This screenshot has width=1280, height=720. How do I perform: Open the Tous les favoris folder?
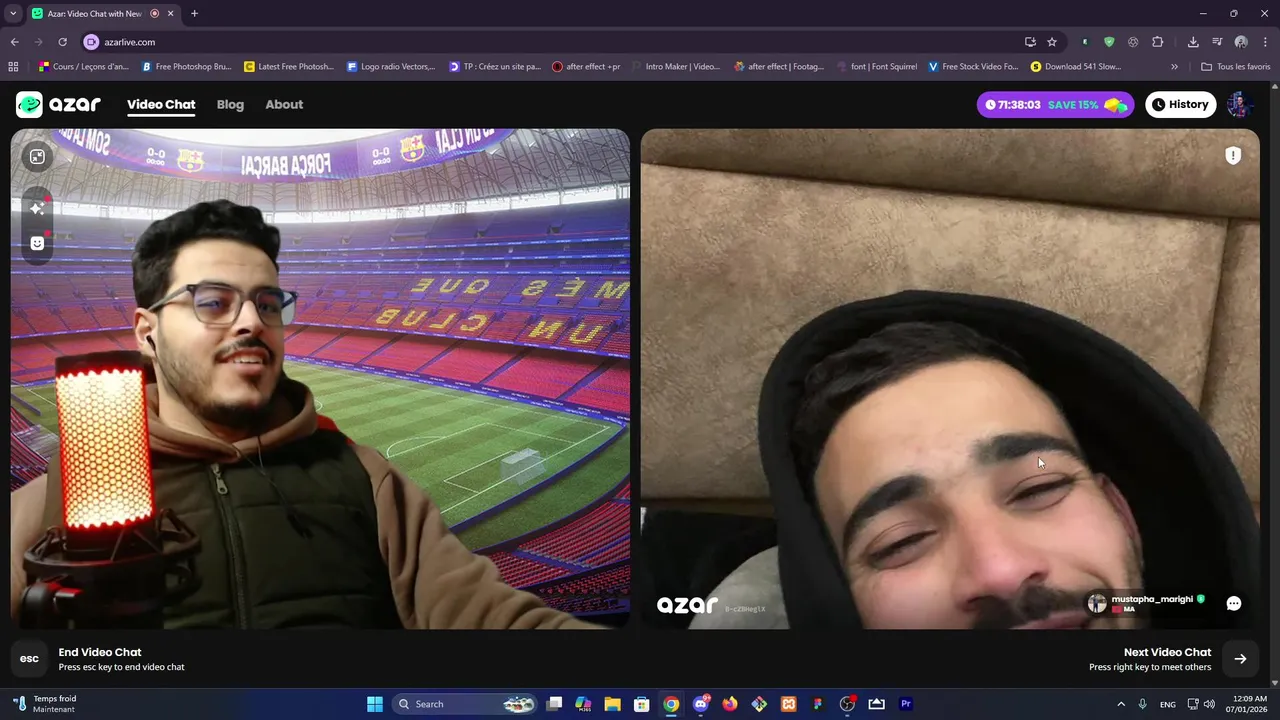(1236, 67)
